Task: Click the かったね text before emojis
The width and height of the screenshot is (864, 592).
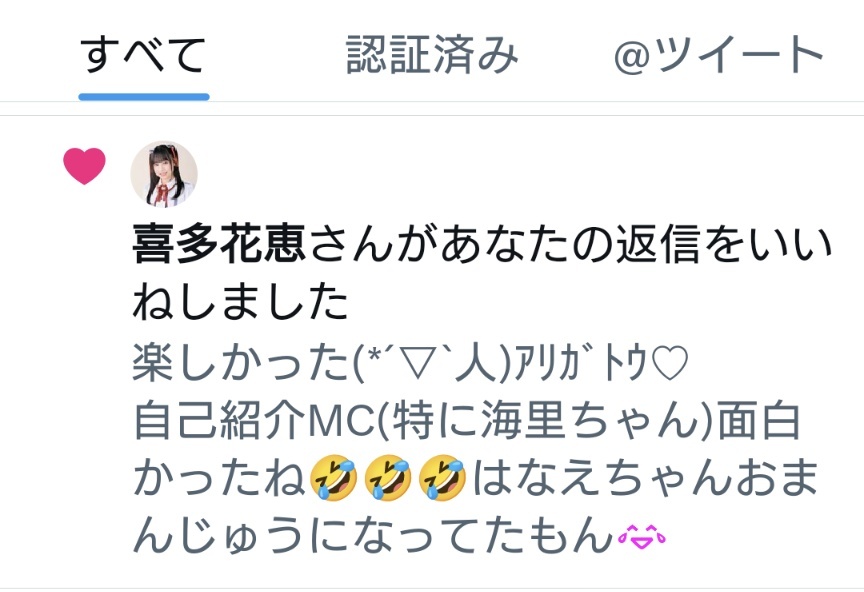Action: pyautogui.click(x=219, y=477)
